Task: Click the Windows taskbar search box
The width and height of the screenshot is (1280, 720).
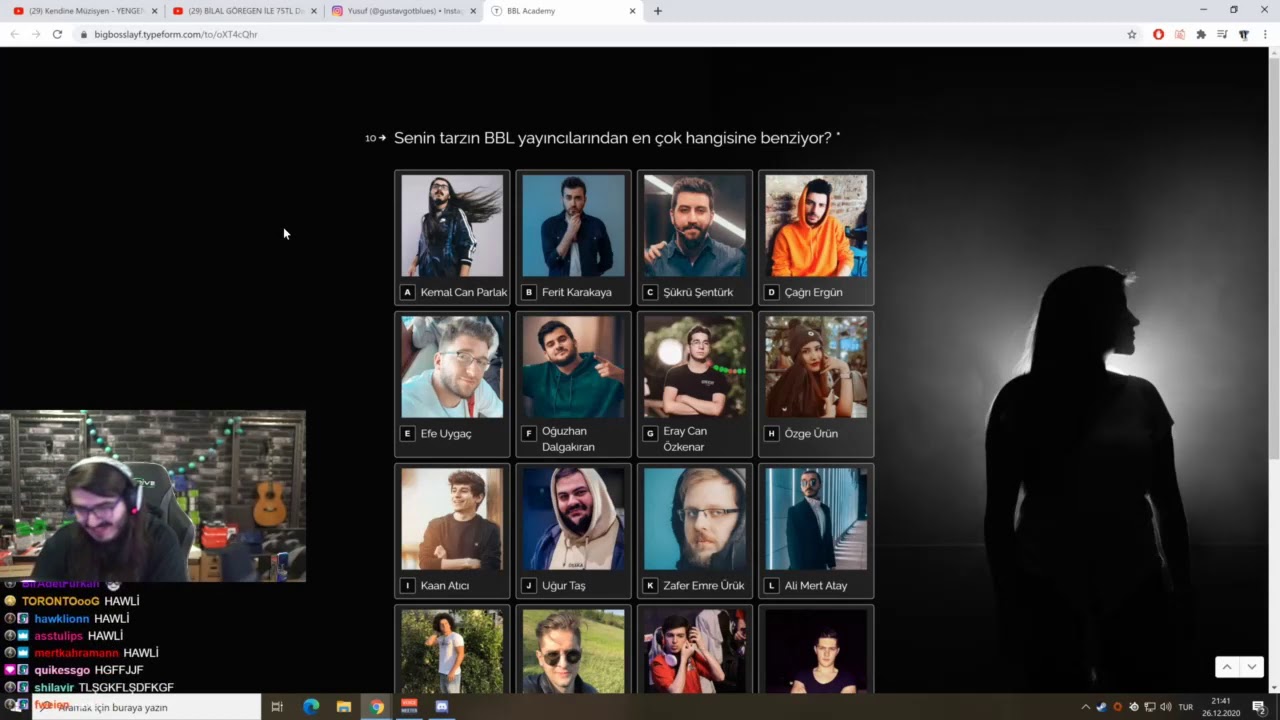Action: [146, 707]
